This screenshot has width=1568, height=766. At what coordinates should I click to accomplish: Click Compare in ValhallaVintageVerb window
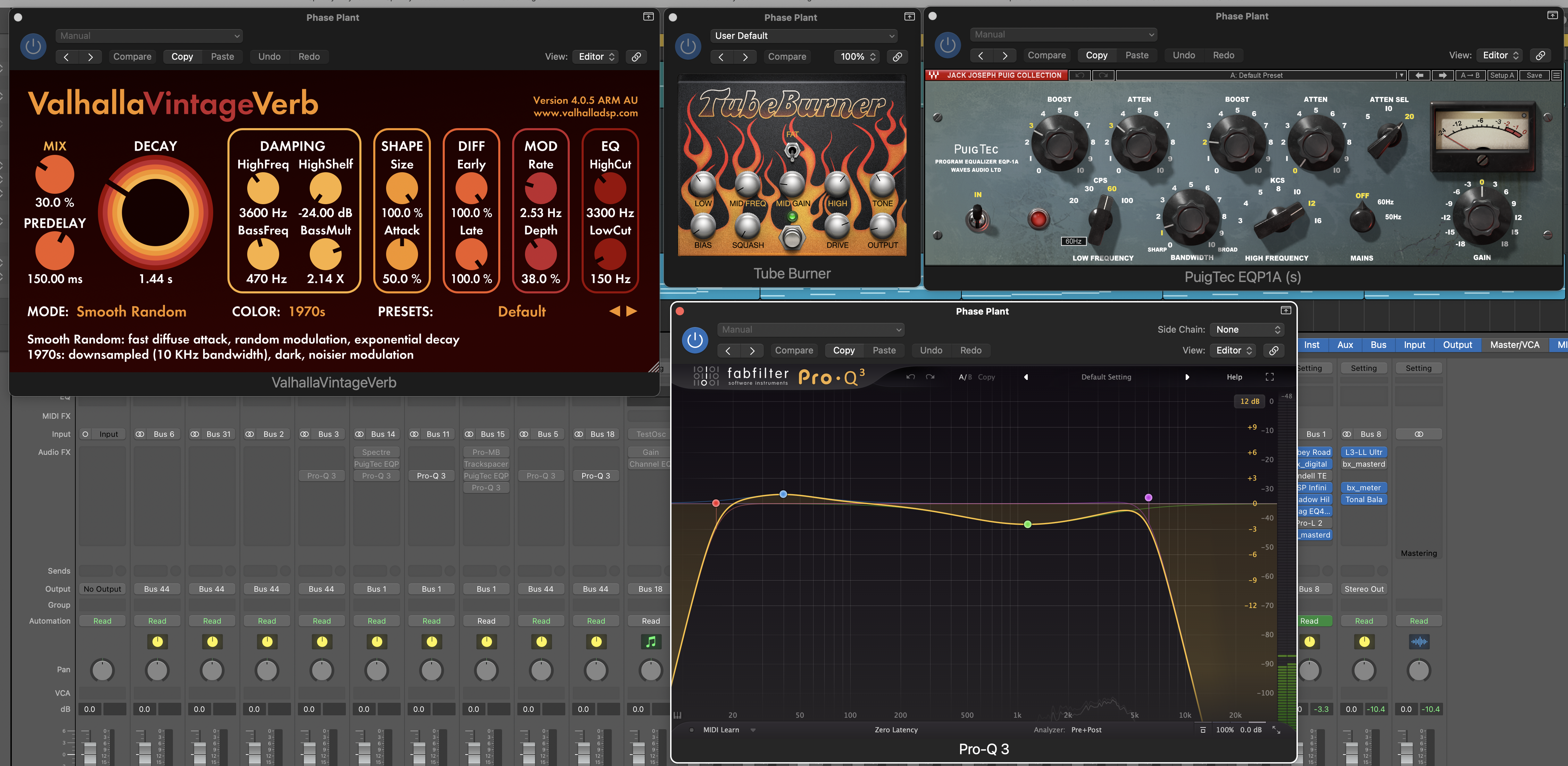(x=132, y=57)
